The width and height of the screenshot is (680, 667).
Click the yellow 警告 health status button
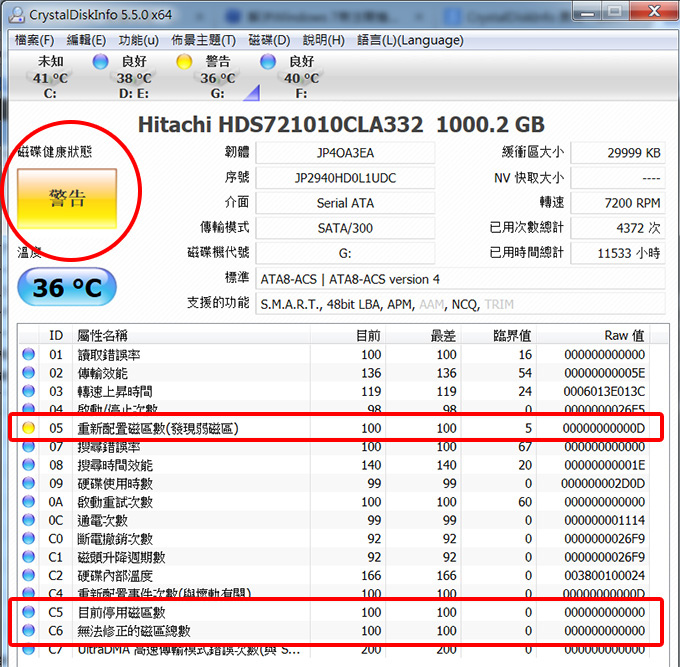pyautogui.click(x=67, y=199)
